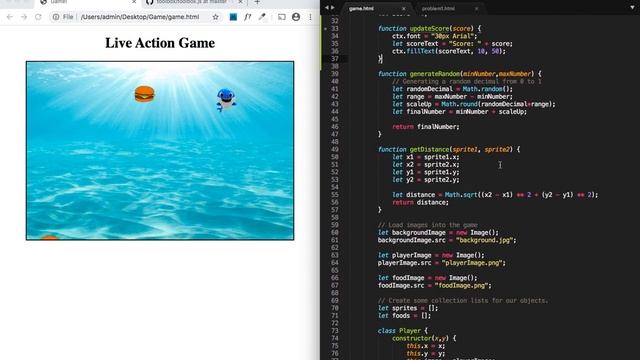
Task: Click the let scoreText line
Action: pos(452,44)
